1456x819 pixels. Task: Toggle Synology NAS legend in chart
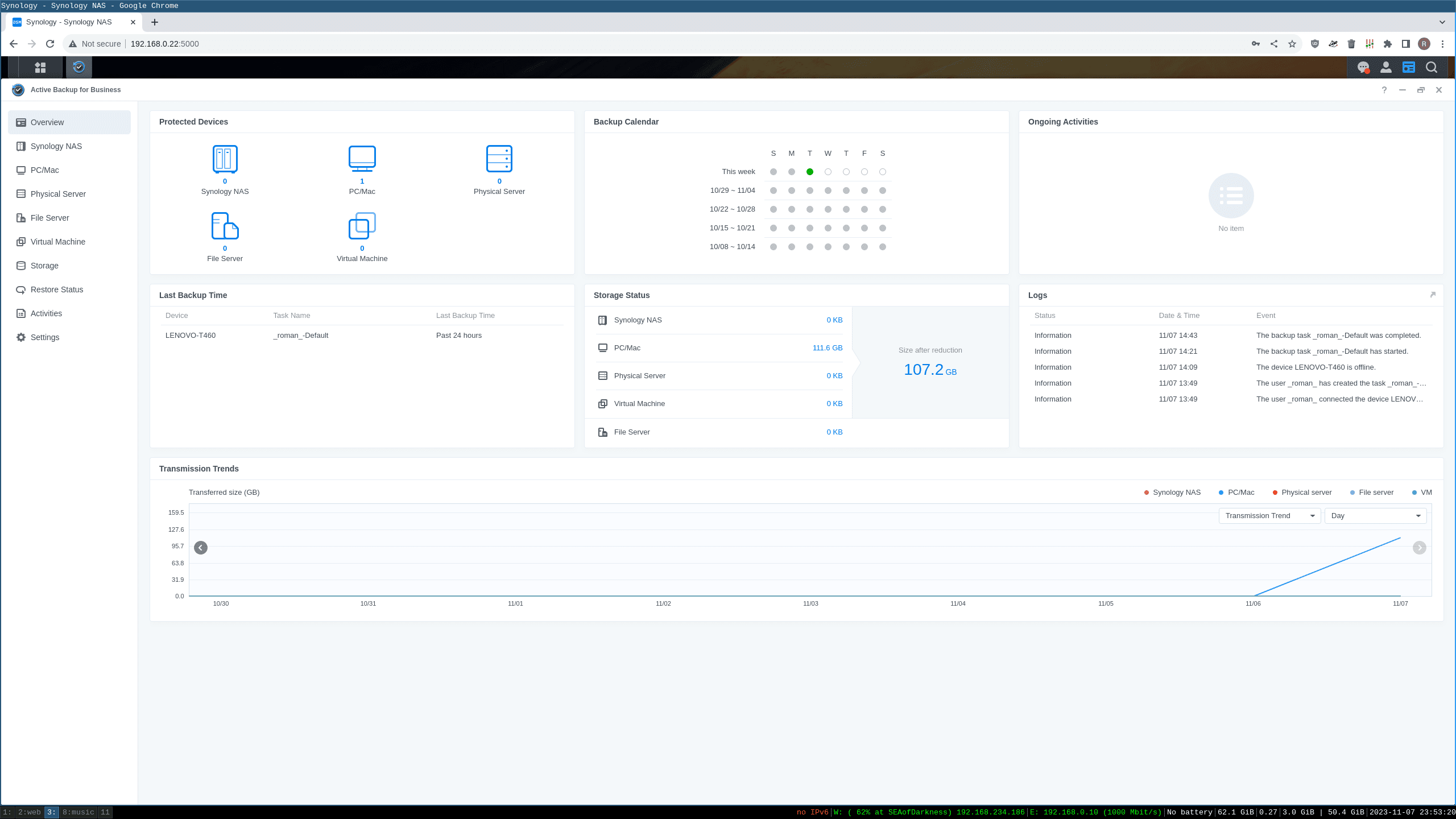pos(1172,493)
